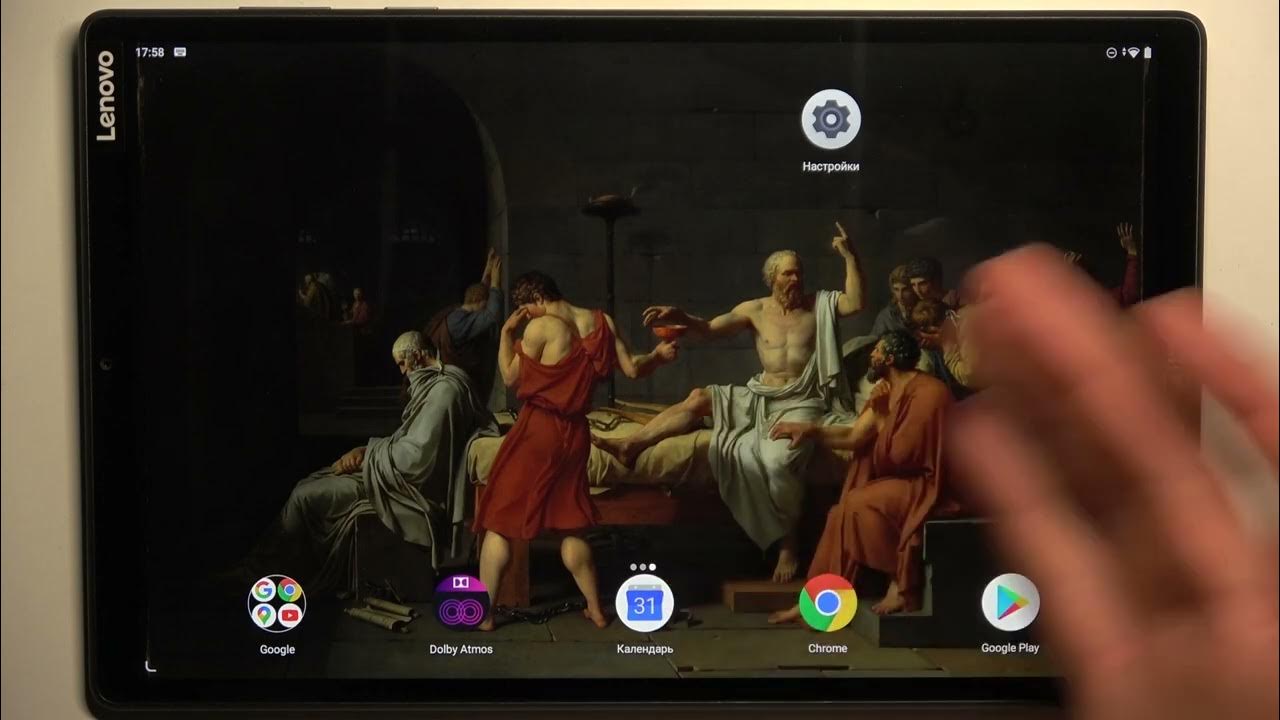Tap the Chrome label
Screen dimensions: 1280x720
tap(828, 648)
